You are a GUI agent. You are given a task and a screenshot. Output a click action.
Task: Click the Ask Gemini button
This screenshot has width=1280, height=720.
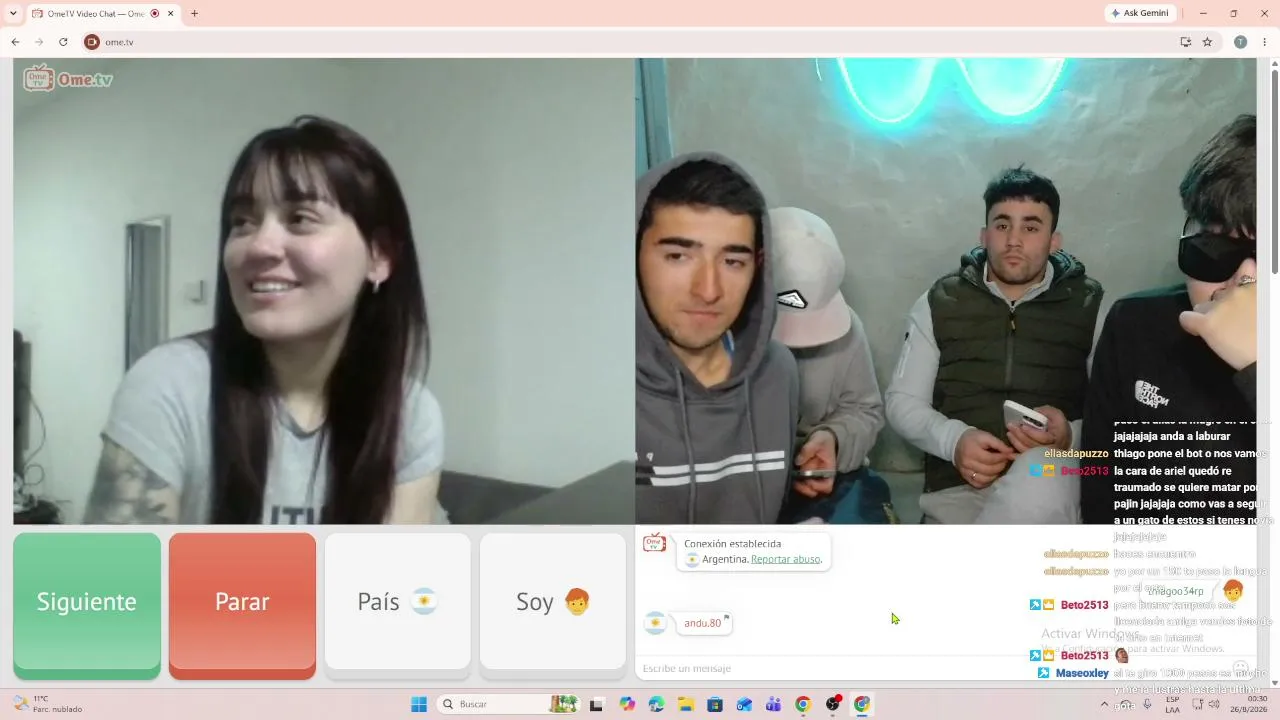coord(1139,13)
